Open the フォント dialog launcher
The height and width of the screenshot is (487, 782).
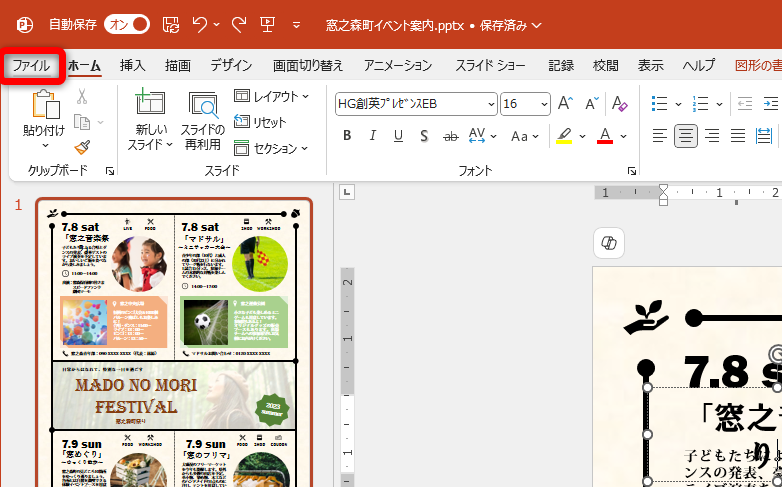[632, 171]
